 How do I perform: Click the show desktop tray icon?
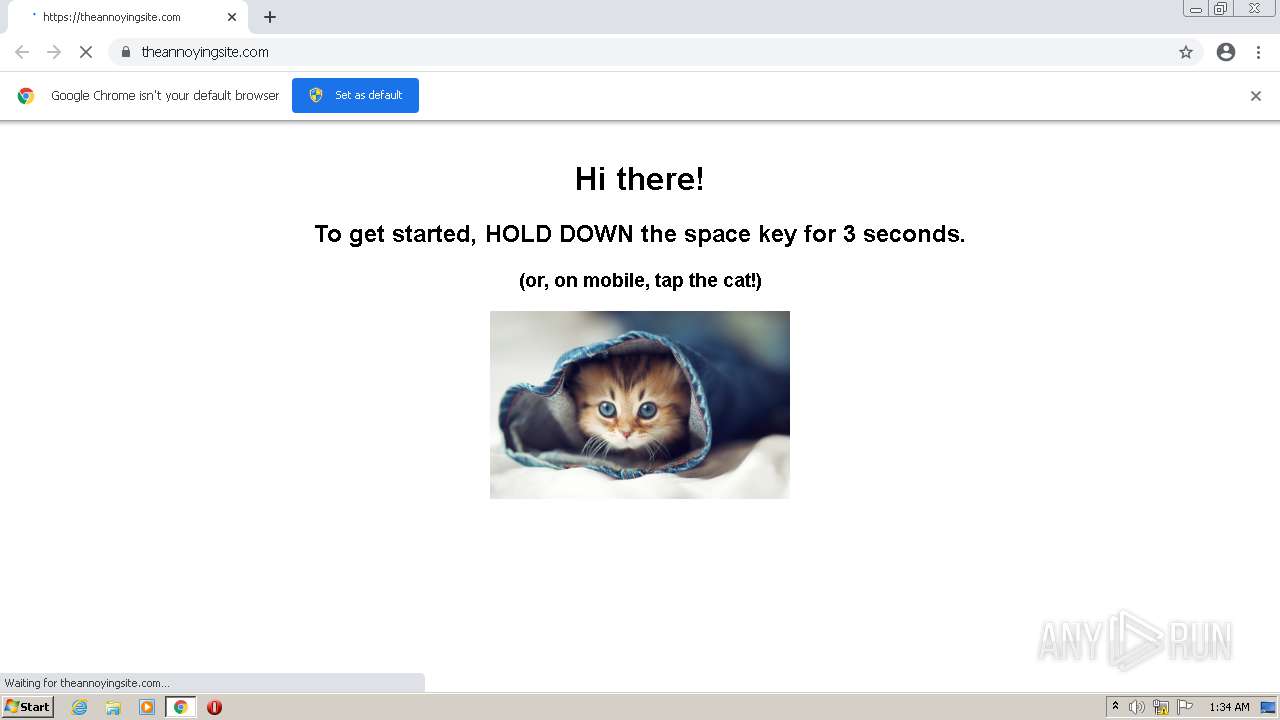coord(1268,707)
